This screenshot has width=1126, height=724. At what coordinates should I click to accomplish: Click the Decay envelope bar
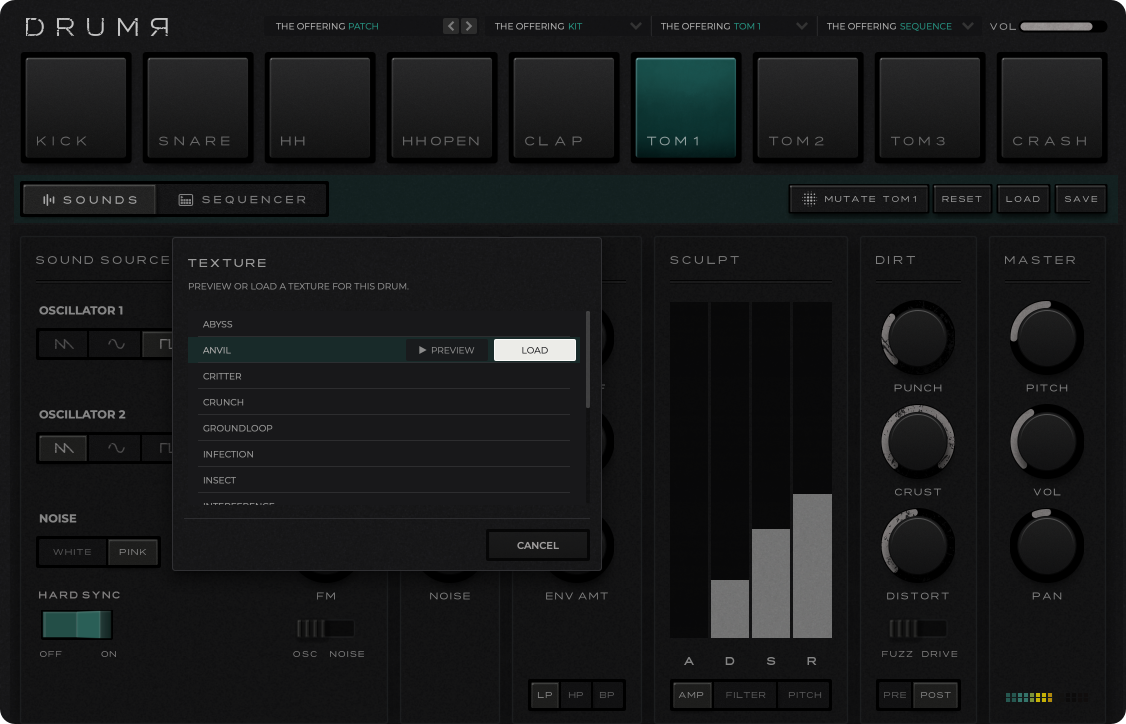(x=730, y=470)
